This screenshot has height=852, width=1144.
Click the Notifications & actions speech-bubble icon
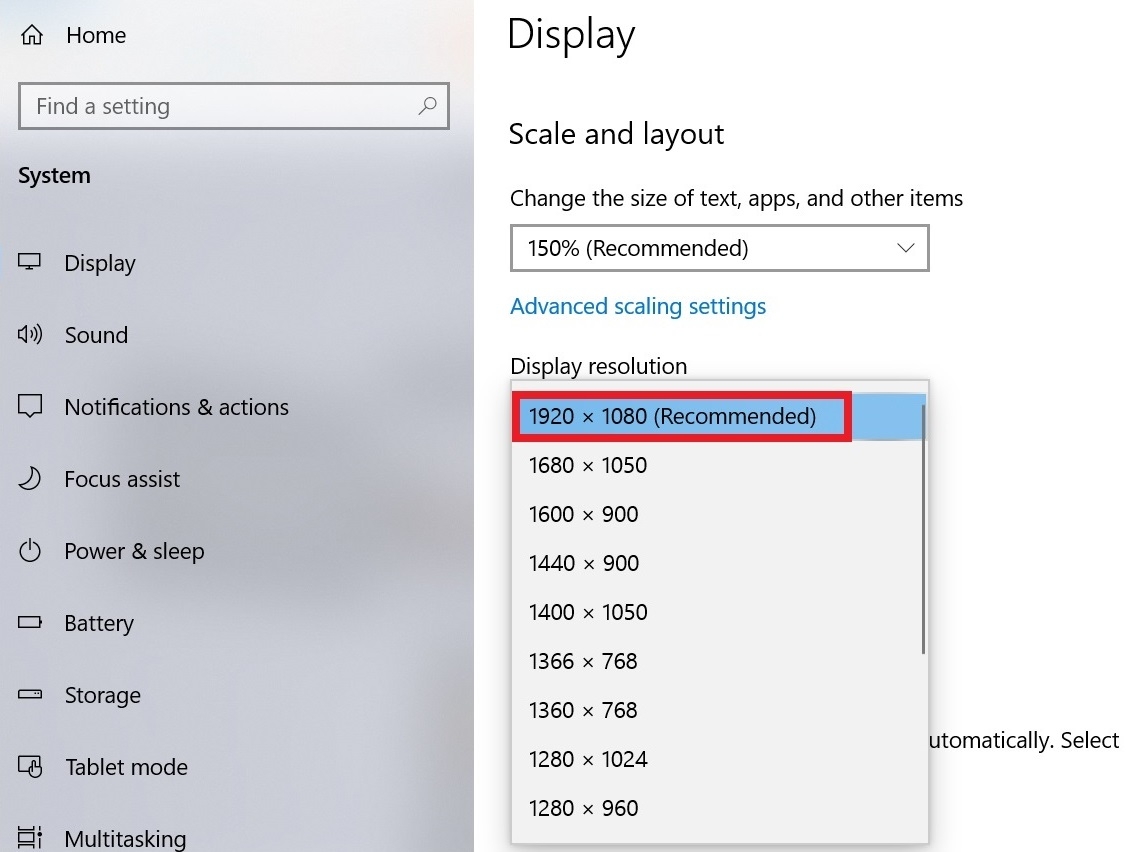click(x=30, y=406)
